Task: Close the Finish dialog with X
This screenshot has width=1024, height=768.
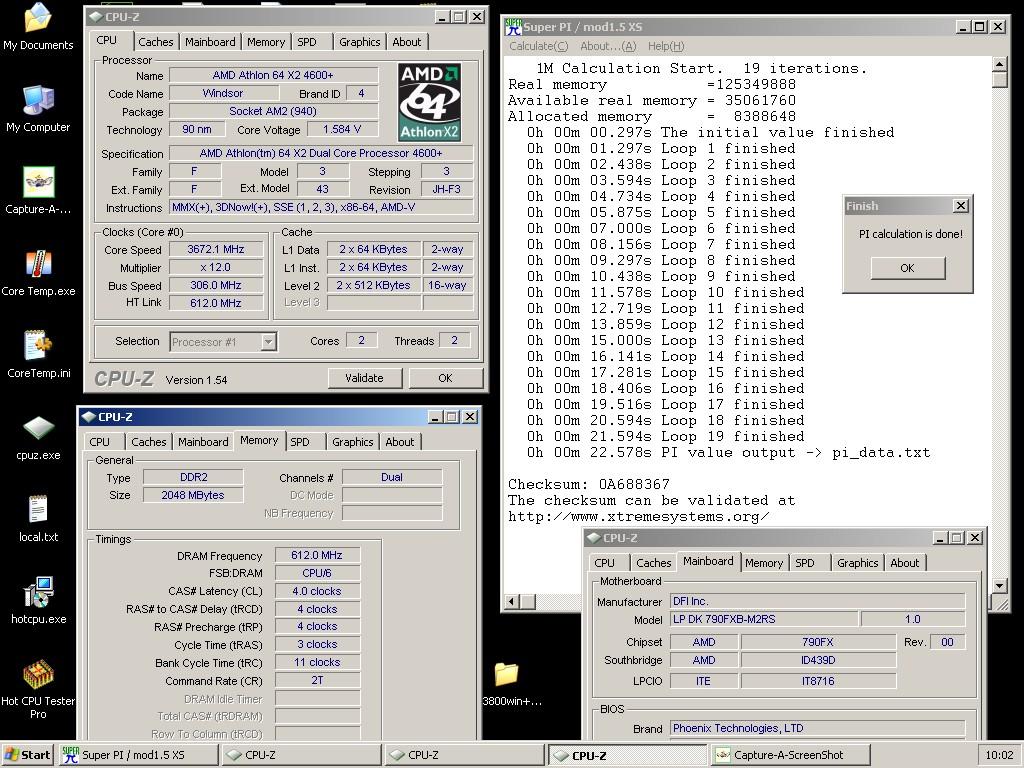Action: (x=961, y=206)
